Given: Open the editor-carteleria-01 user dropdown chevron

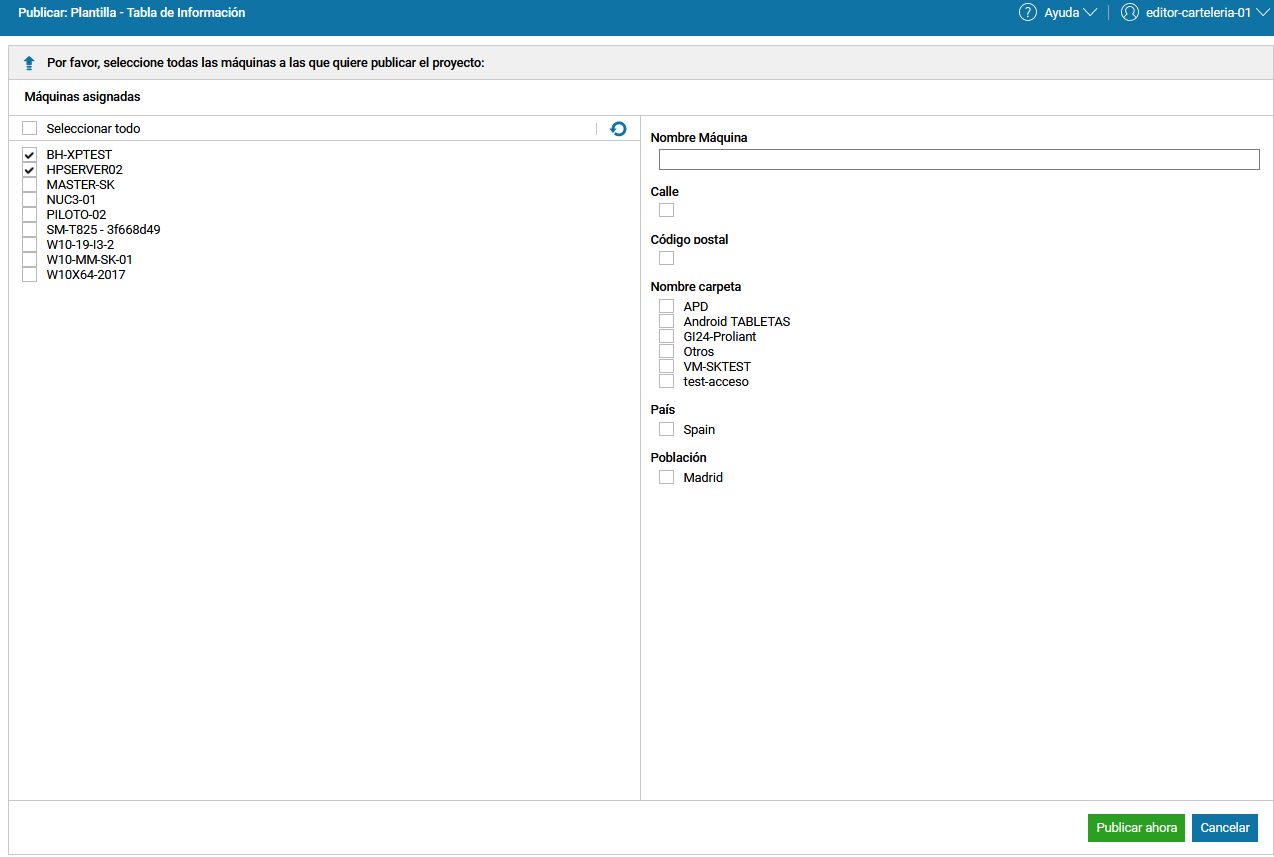Looking at the screenshot, I should pyautogui.click(x=1262, y=13).
